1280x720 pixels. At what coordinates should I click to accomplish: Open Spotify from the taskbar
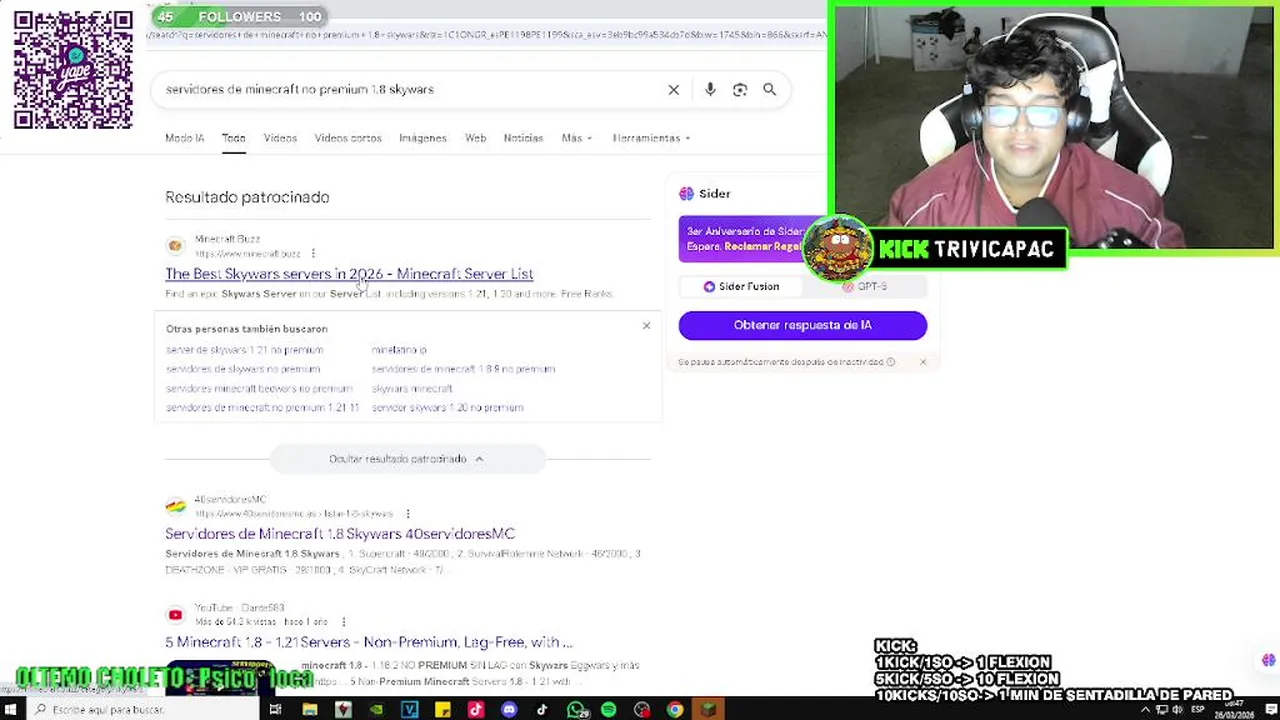[x=609, y=710]
